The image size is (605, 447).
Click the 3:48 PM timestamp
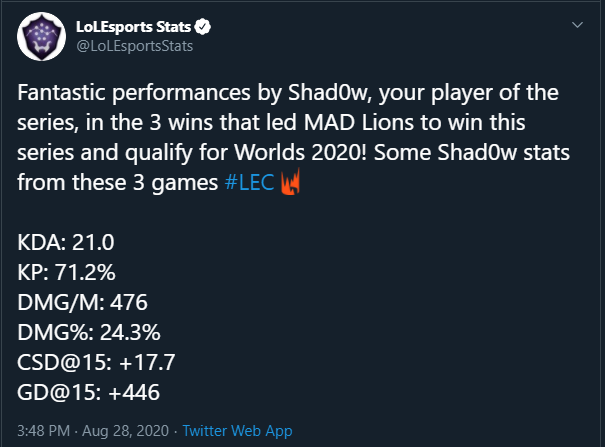pos(44,430)
